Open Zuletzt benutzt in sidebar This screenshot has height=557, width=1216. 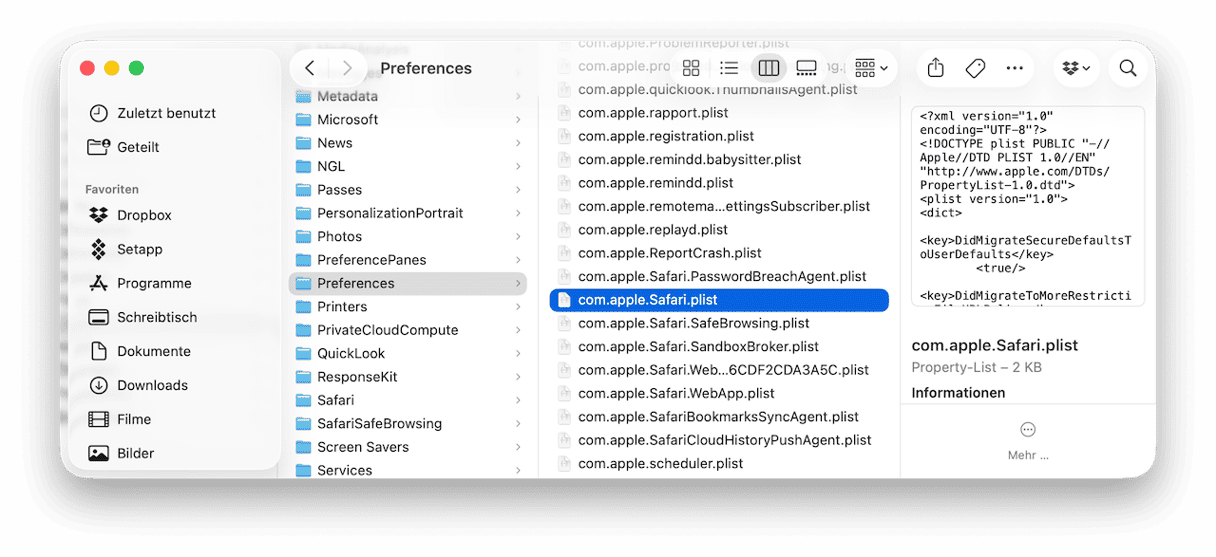(152, 113)
